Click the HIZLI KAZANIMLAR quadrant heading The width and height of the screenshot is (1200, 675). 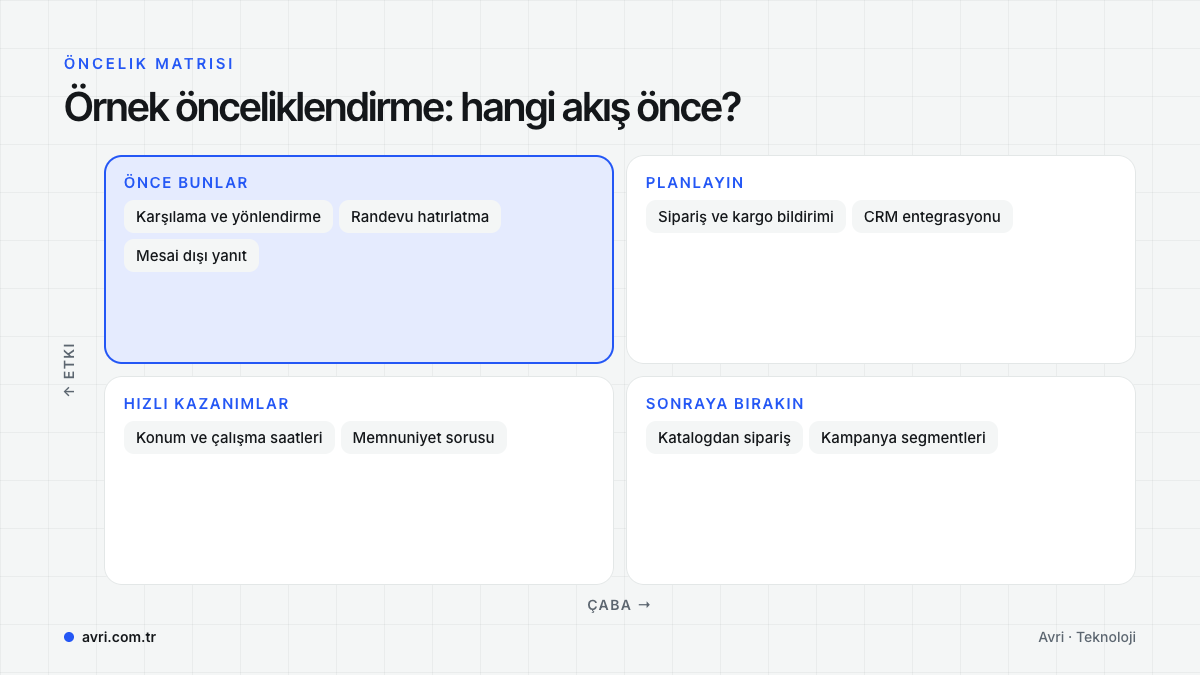tap(207, 404)
